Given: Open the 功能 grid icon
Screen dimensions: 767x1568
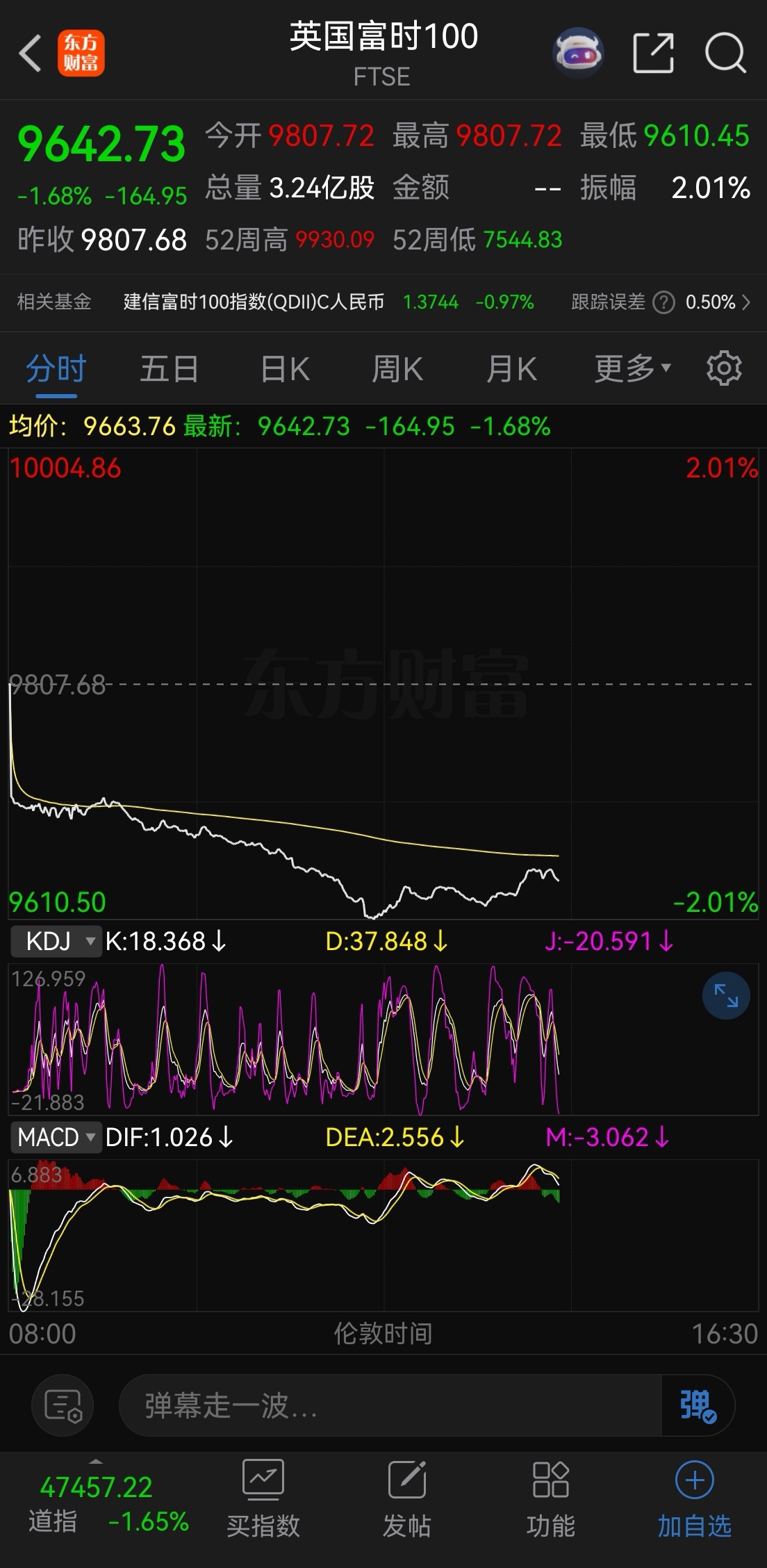Looking at the screenshot, I should coord(551,1478).
